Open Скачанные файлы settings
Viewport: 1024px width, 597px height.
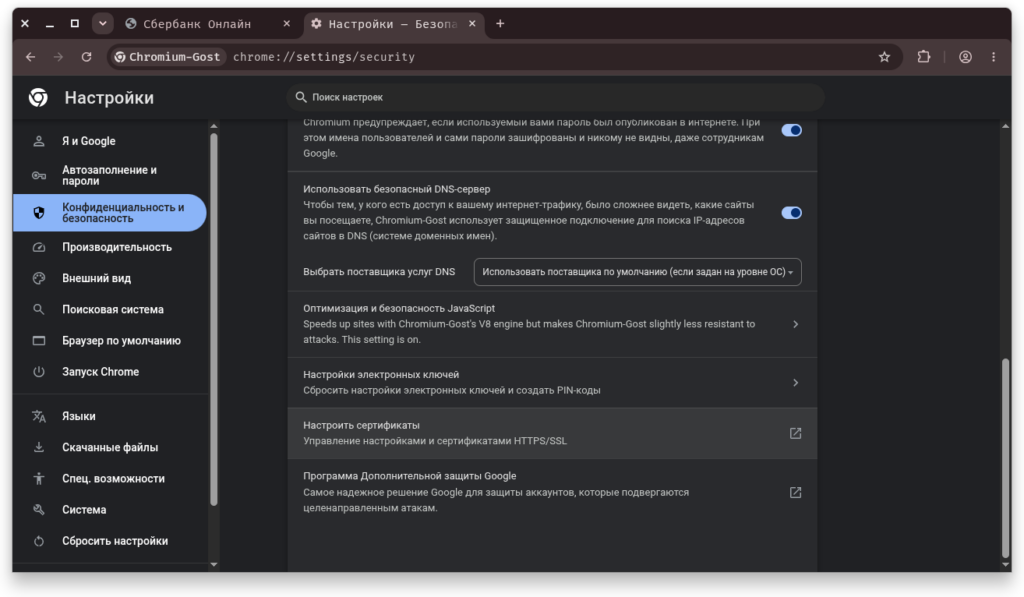110,447
